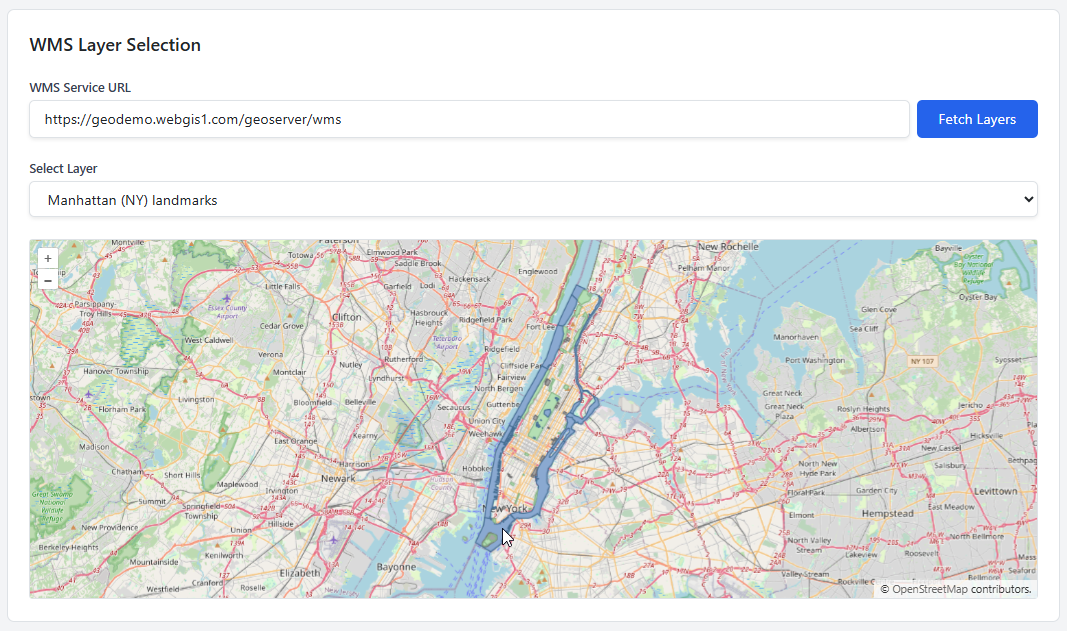Click the NY 107 route shield
The height and width of the screenshot is (631, 1067).
point(922,360)
